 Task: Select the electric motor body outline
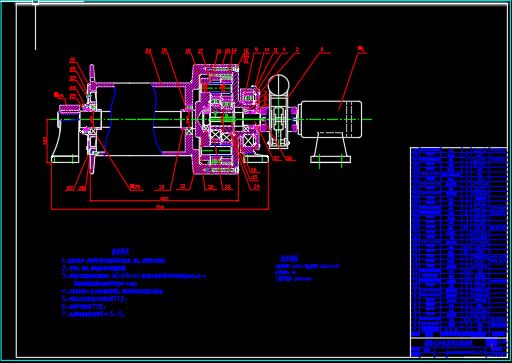[331, 119]
